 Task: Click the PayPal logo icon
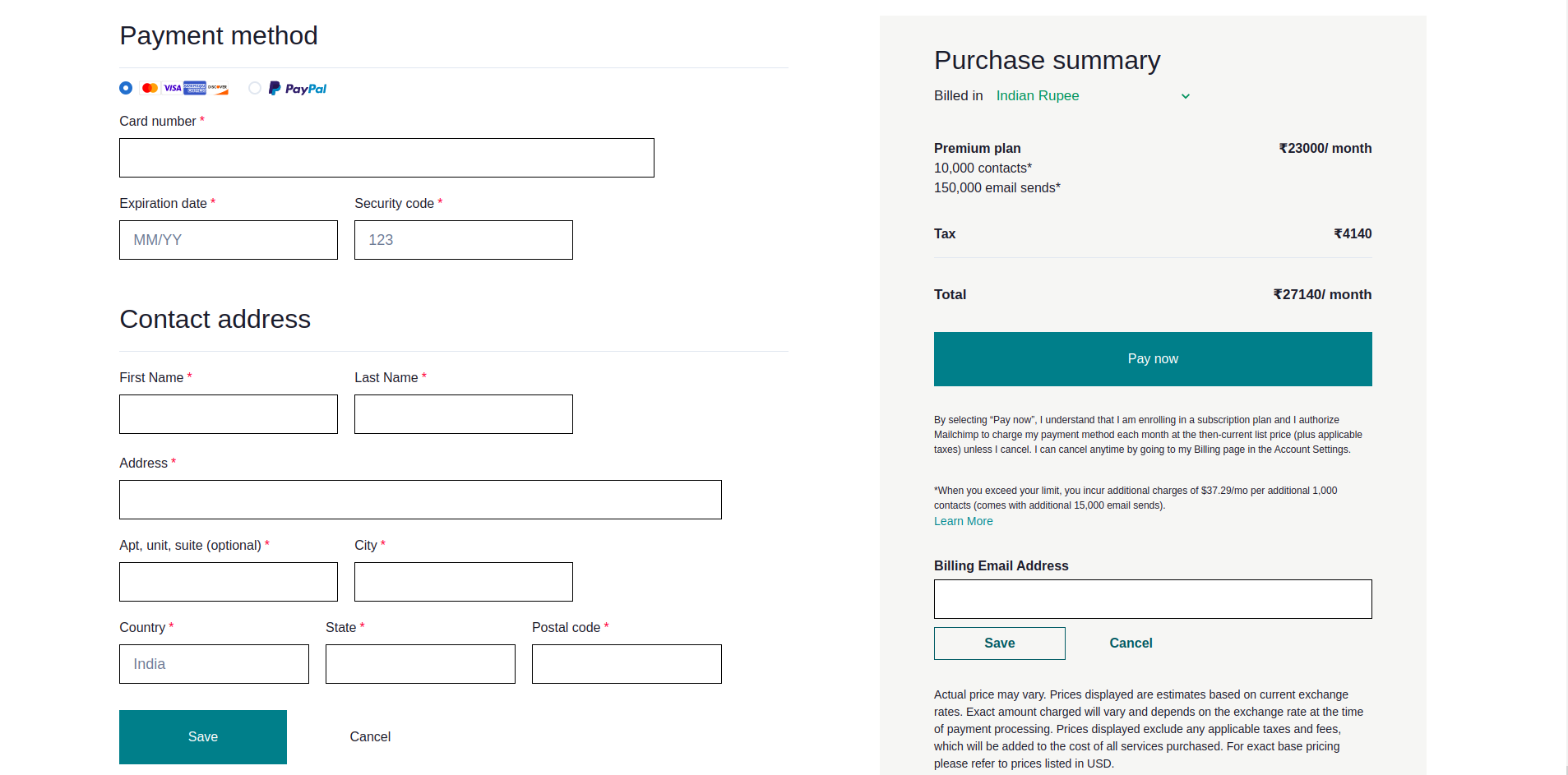pos(298,88)
